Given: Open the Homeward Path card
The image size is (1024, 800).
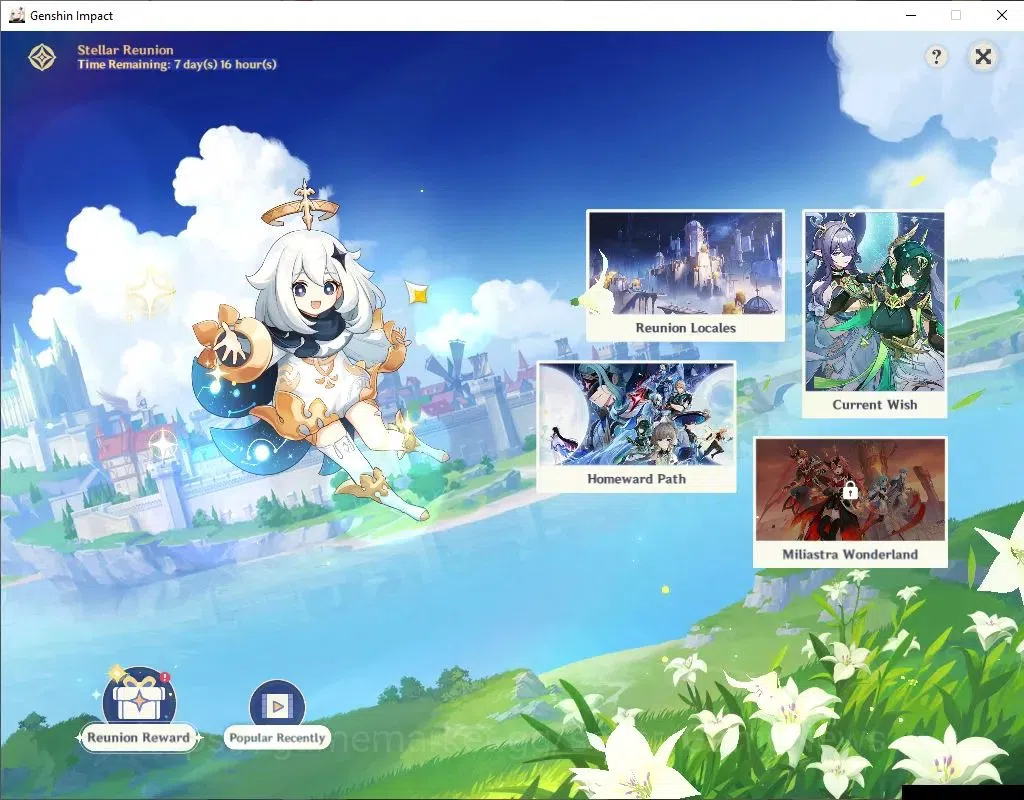Looking at the screenshot, I should [x=636, y=427].
